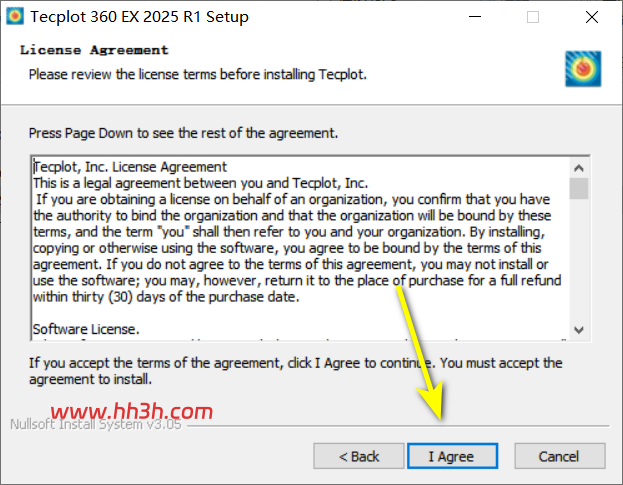
Task: Click the empty scrollbar track below the thumb
Action: [579, 259]
